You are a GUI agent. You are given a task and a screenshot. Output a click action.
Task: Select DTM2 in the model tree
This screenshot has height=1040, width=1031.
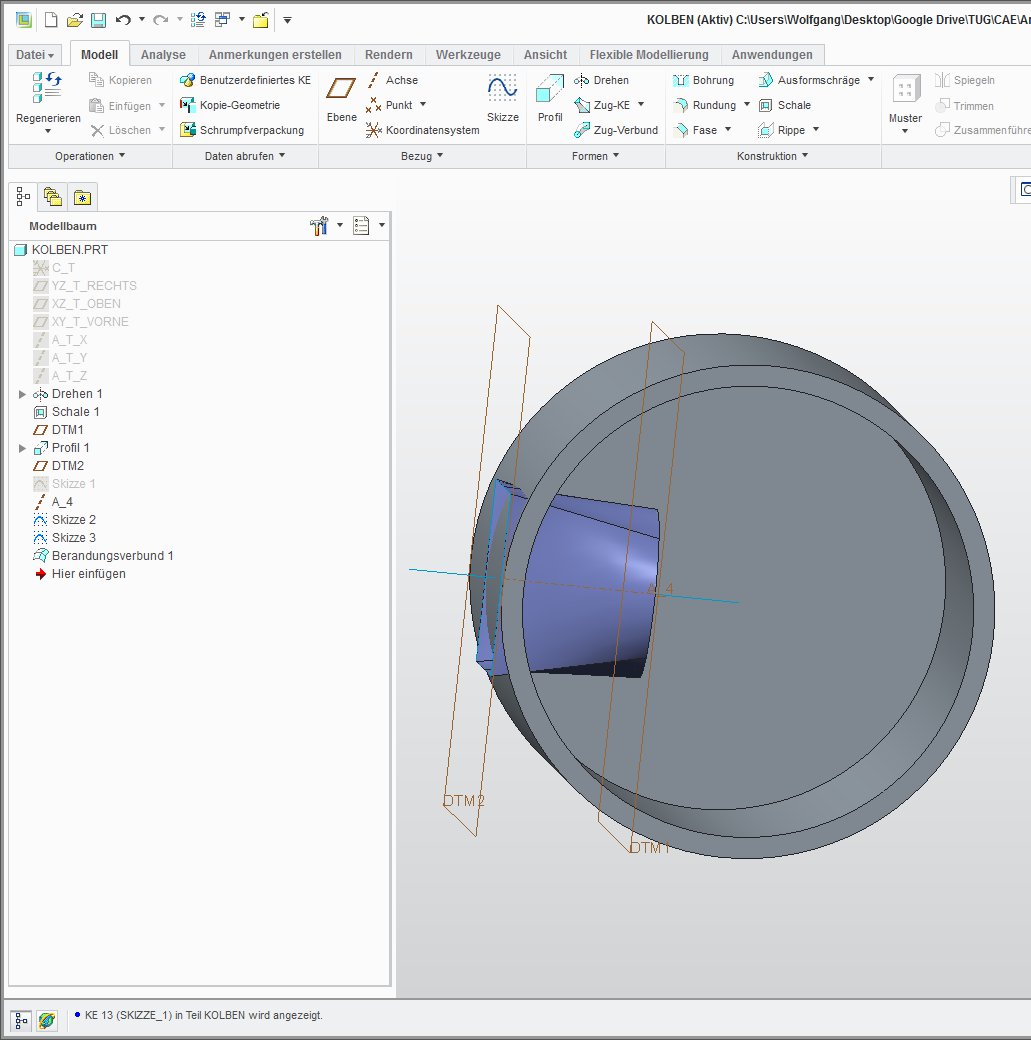[x=58, y=466]
